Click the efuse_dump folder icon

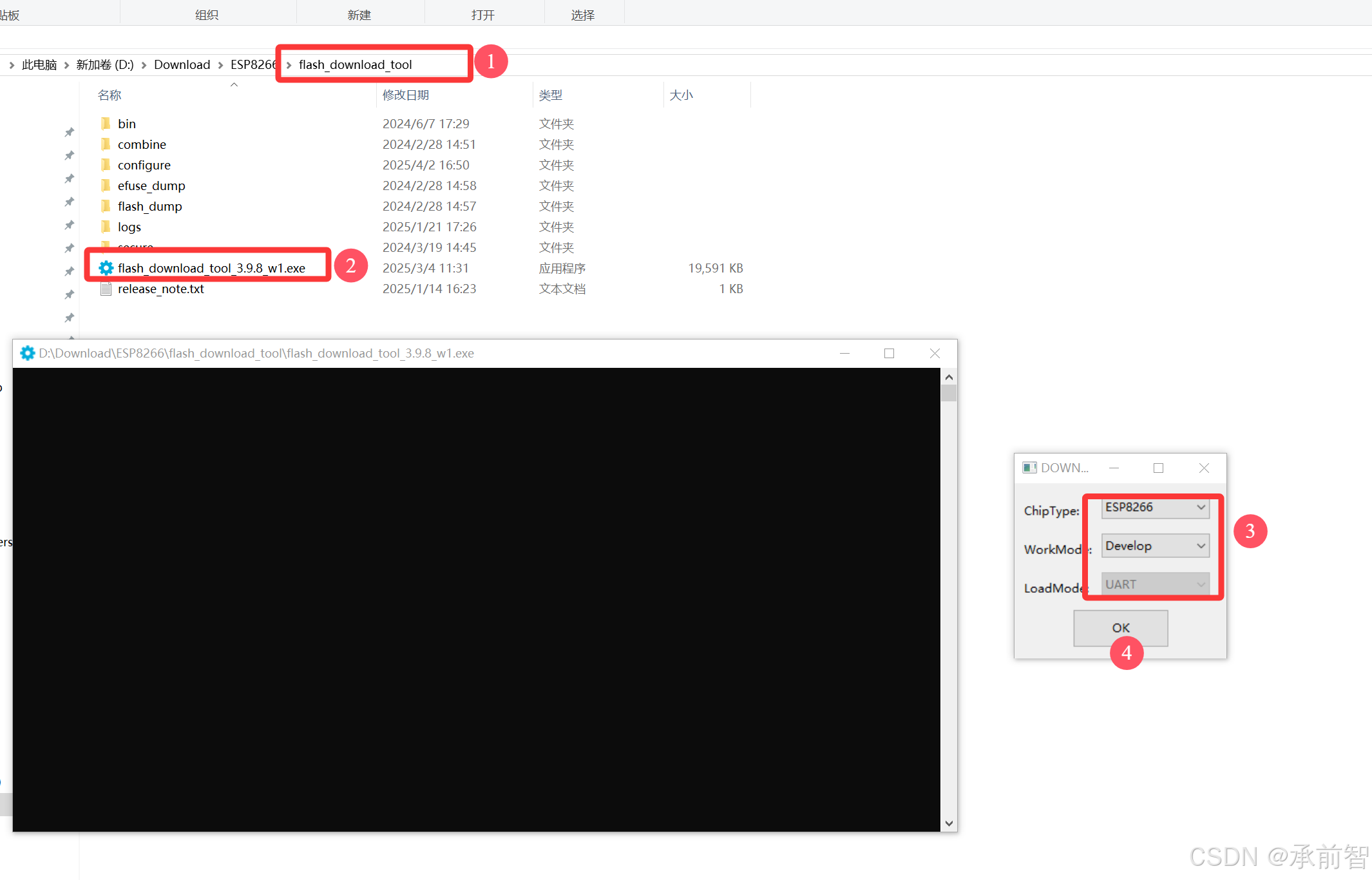coord(106,185)
